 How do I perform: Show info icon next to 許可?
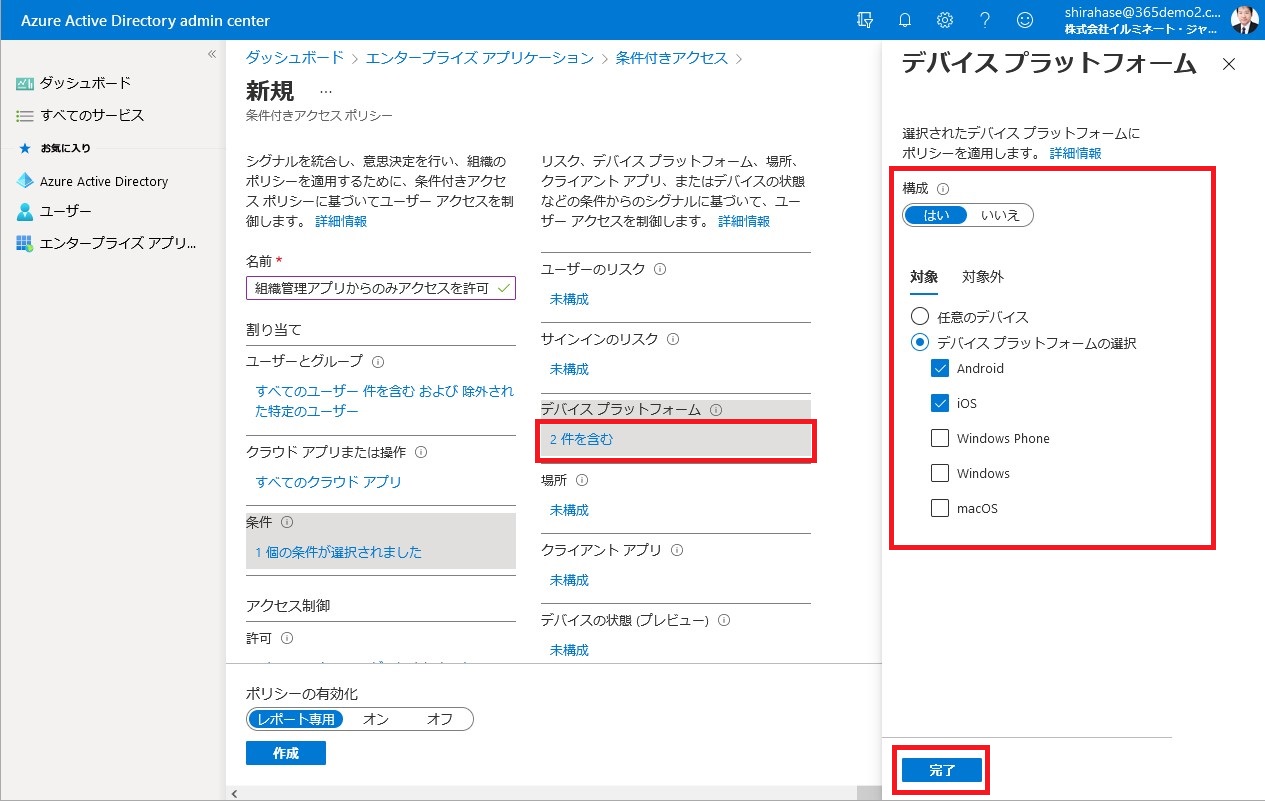coord(287,638)
